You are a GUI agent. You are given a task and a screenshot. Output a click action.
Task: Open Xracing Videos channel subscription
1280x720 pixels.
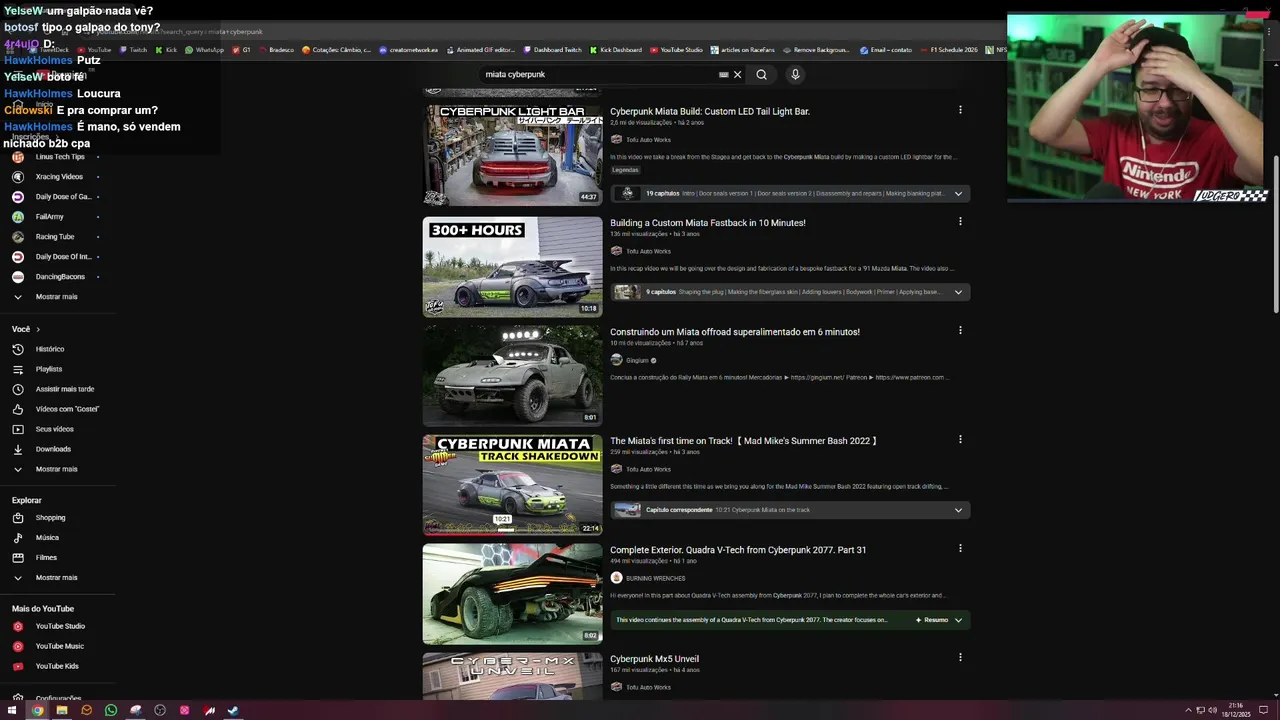coord(59,177)
